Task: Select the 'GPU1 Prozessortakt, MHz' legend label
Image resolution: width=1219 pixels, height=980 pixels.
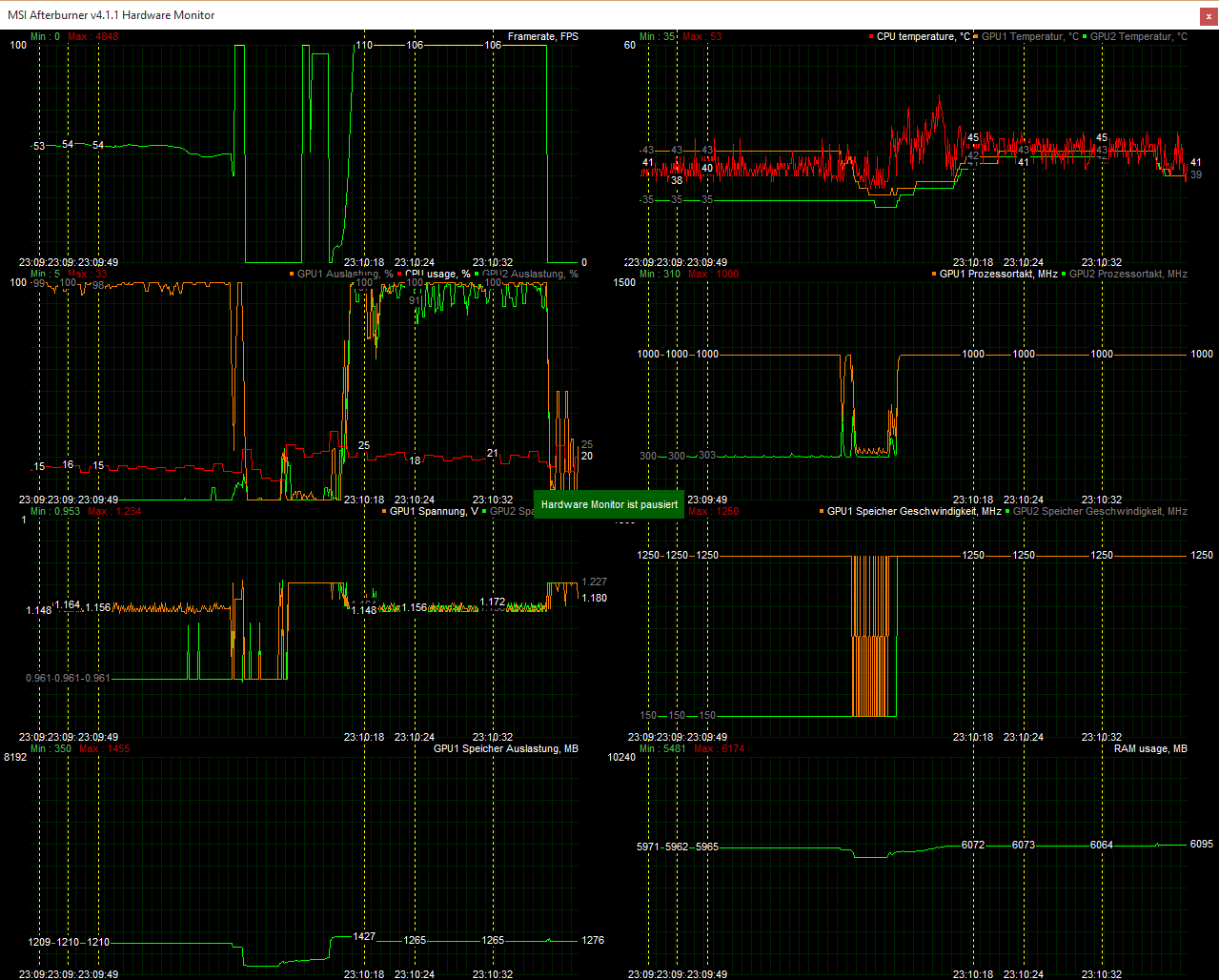Action: [998, 274]
